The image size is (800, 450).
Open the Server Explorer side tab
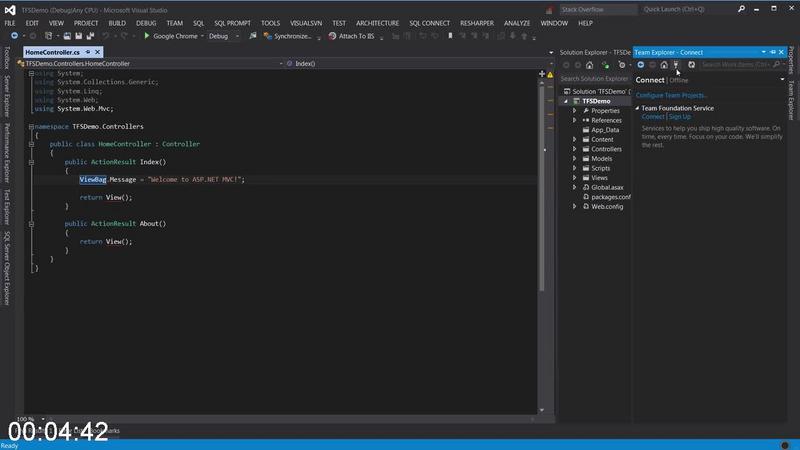pos(7,96)
